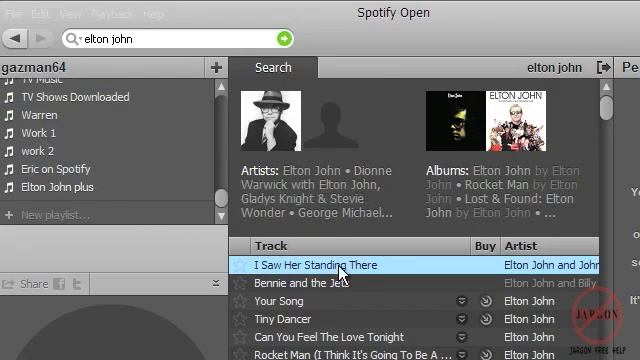
Task: Add new playlist with plus button
Action: [x=216, y=67]
